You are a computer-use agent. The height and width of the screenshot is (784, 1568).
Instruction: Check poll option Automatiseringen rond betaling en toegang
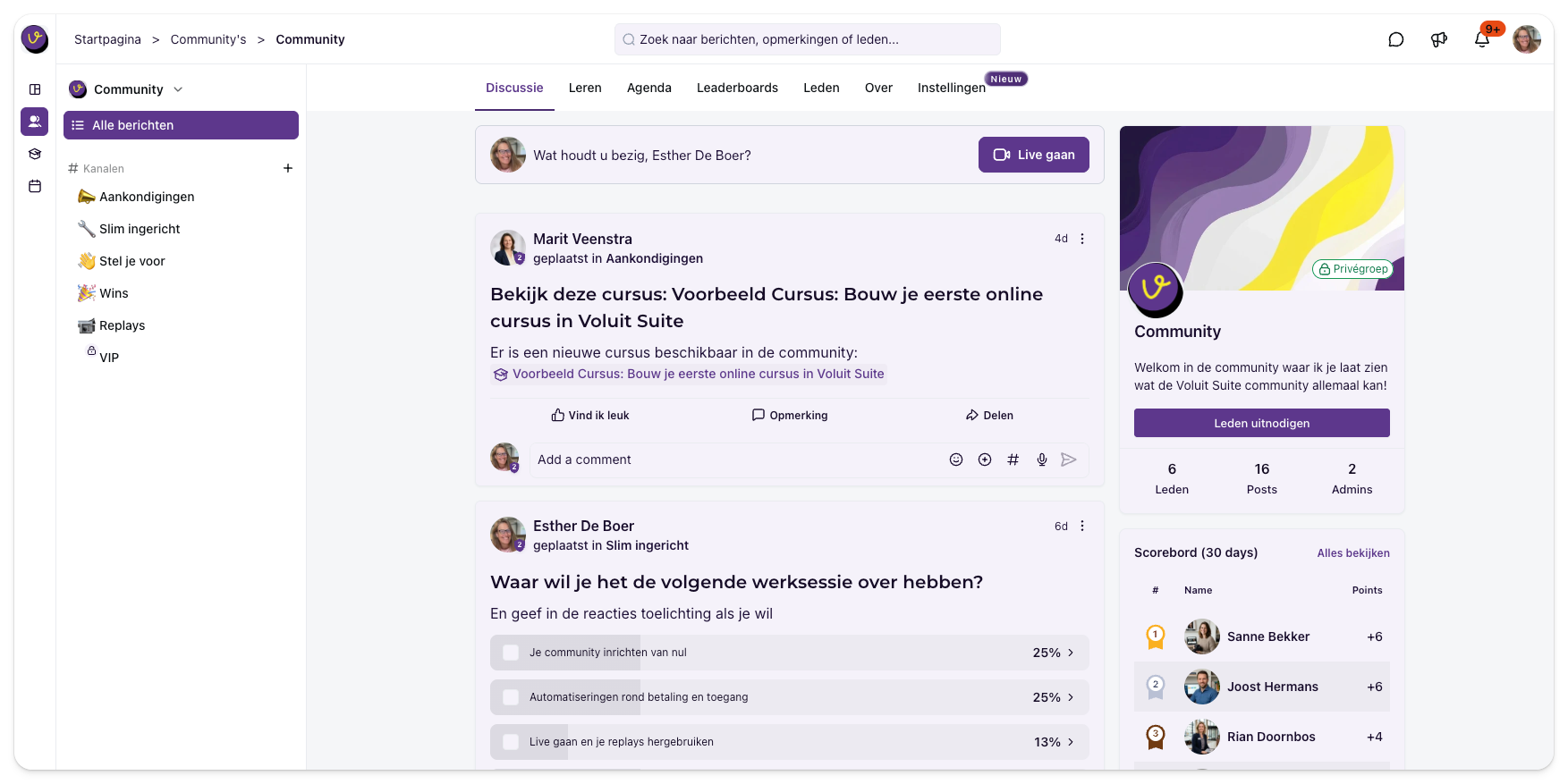coord(511,697)
